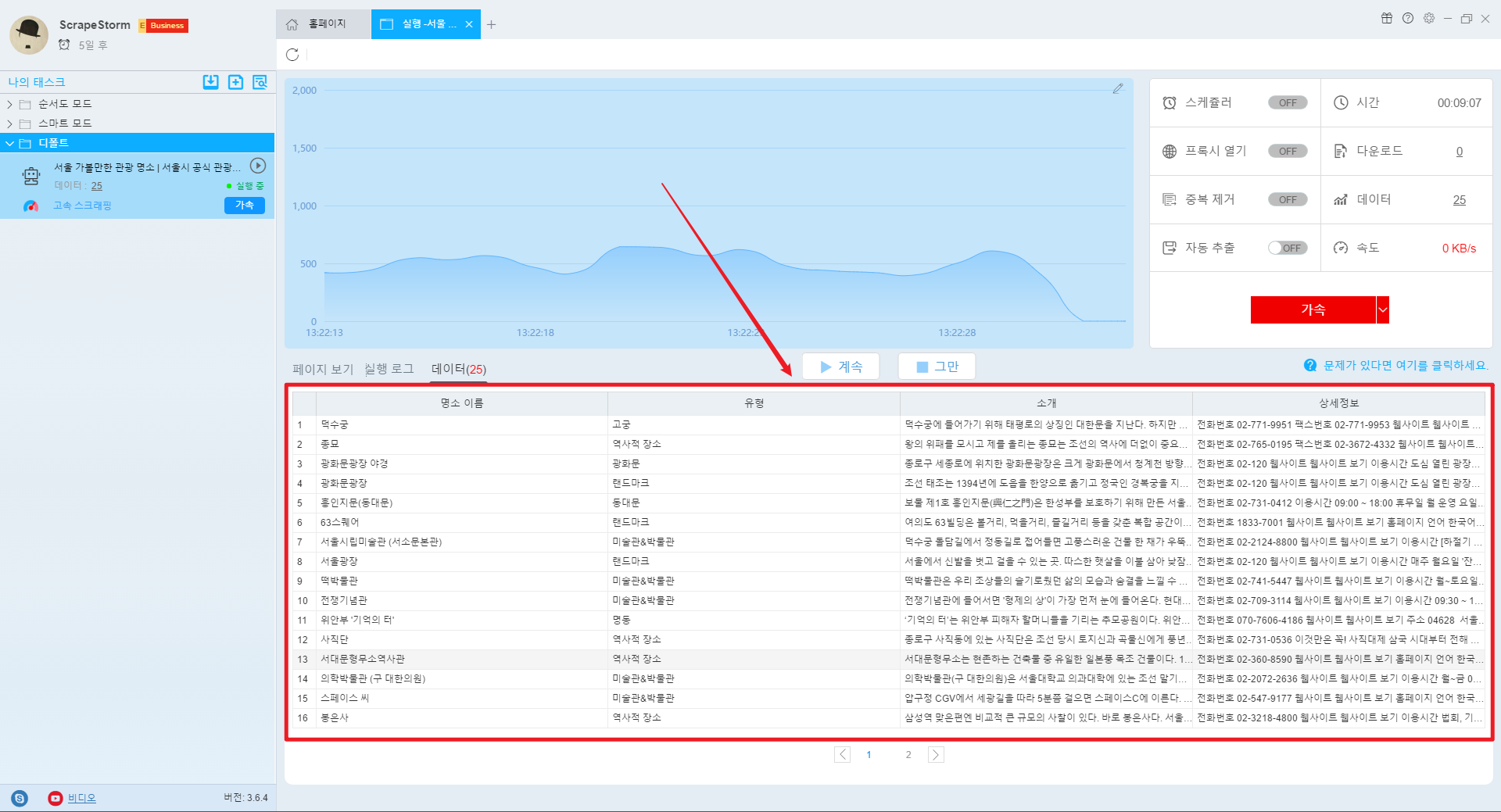Screen dimensions: 1501x812
Task: Select the 덕수궁 cell in row 1
Action: 462,424
